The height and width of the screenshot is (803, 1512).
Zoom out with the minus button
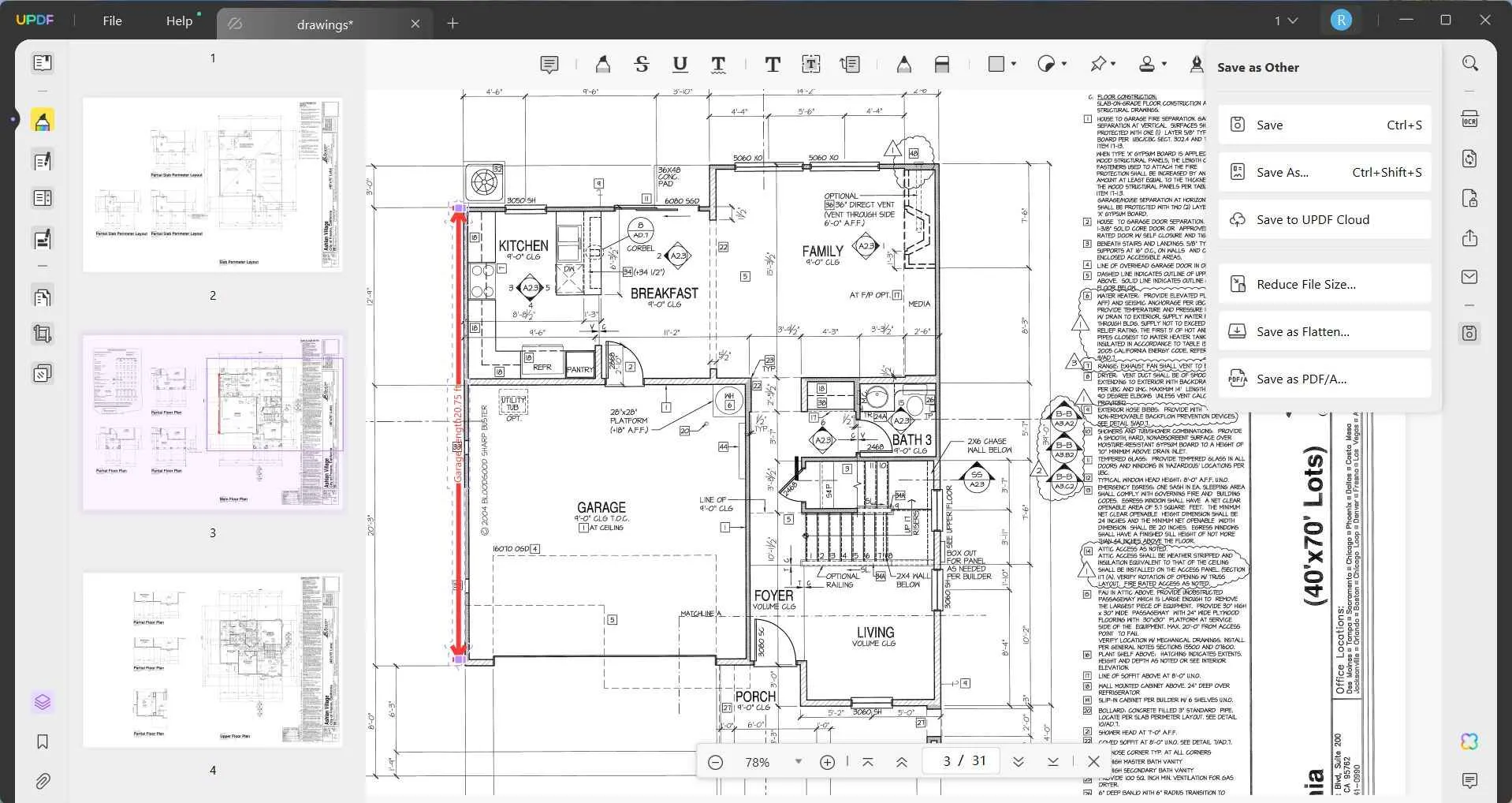click(x=715, y=762)
